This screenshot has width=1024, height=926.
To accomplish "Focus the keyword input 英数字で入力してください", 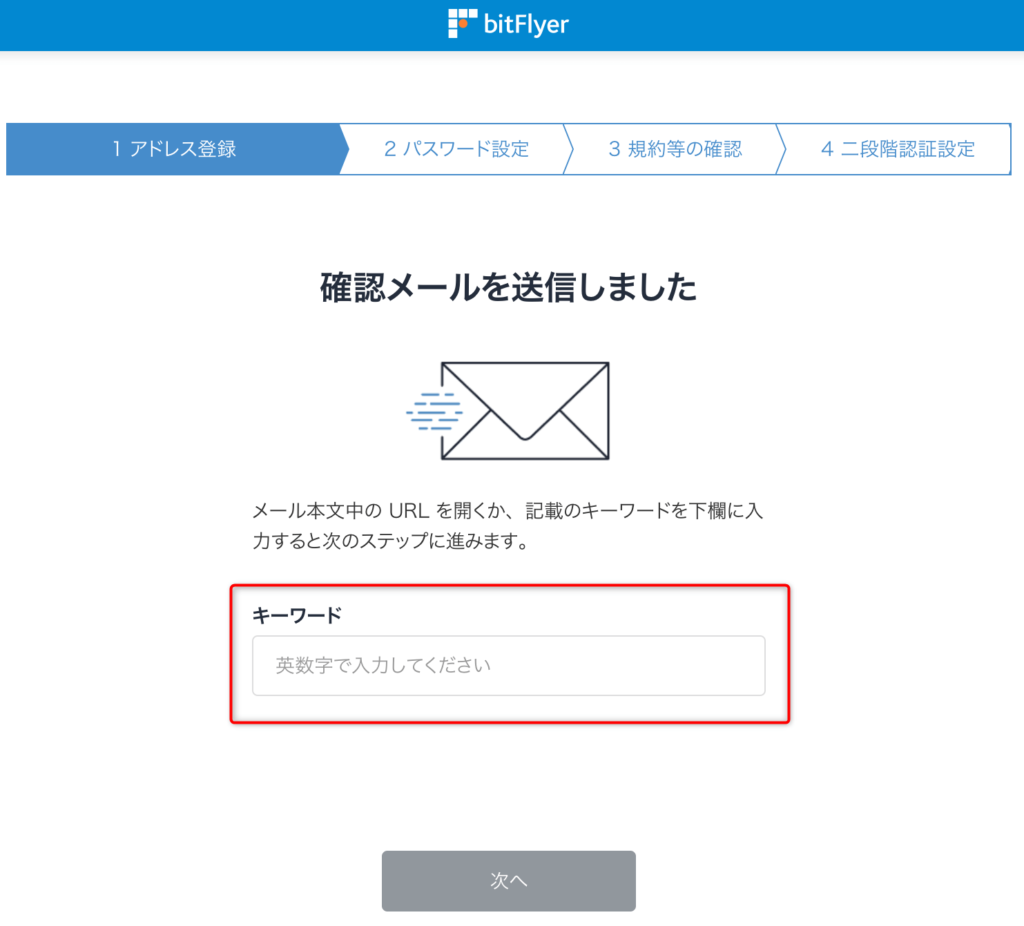I will click(509, 665).
